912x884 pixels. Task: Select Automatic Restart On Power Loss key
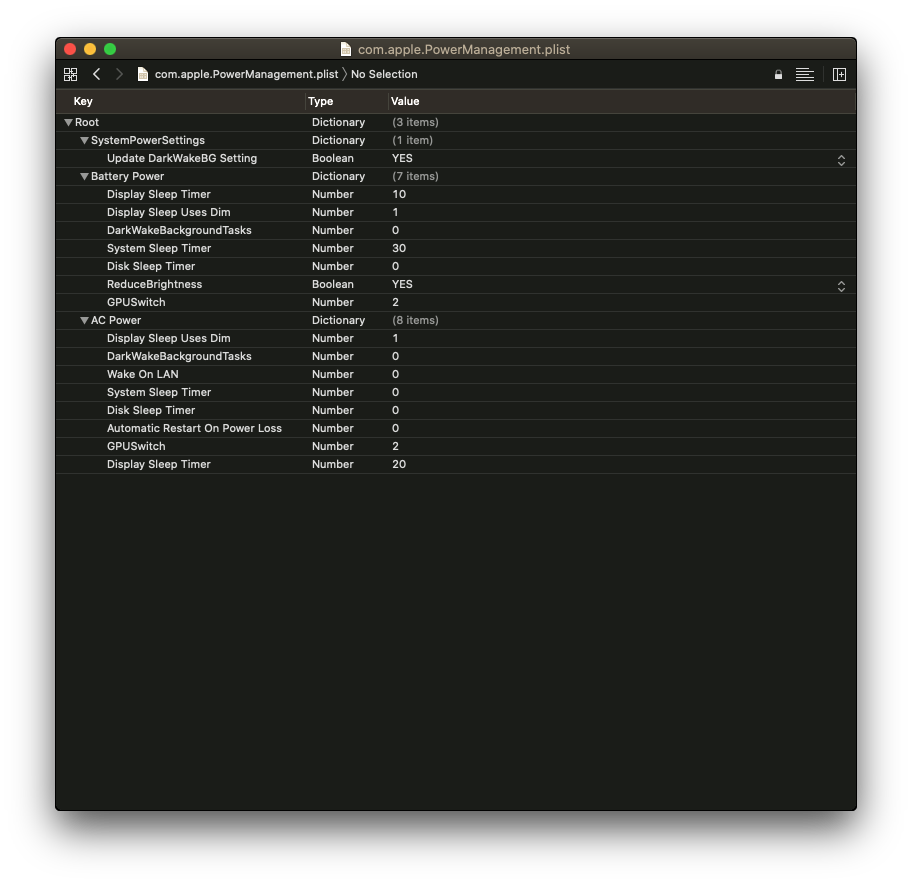pos(194,429)
